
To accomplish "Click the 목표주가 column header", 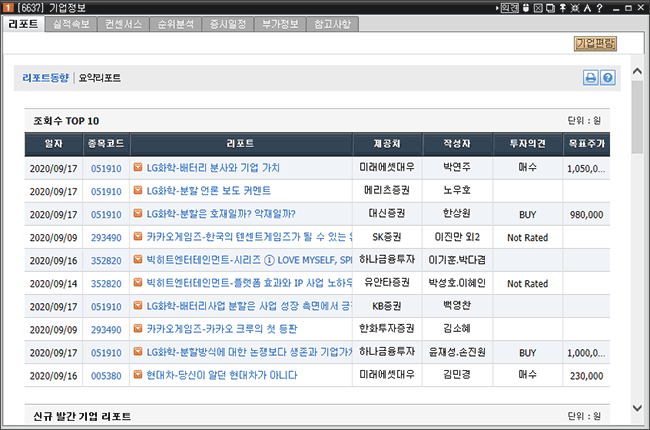I will (x=587, y=144).
